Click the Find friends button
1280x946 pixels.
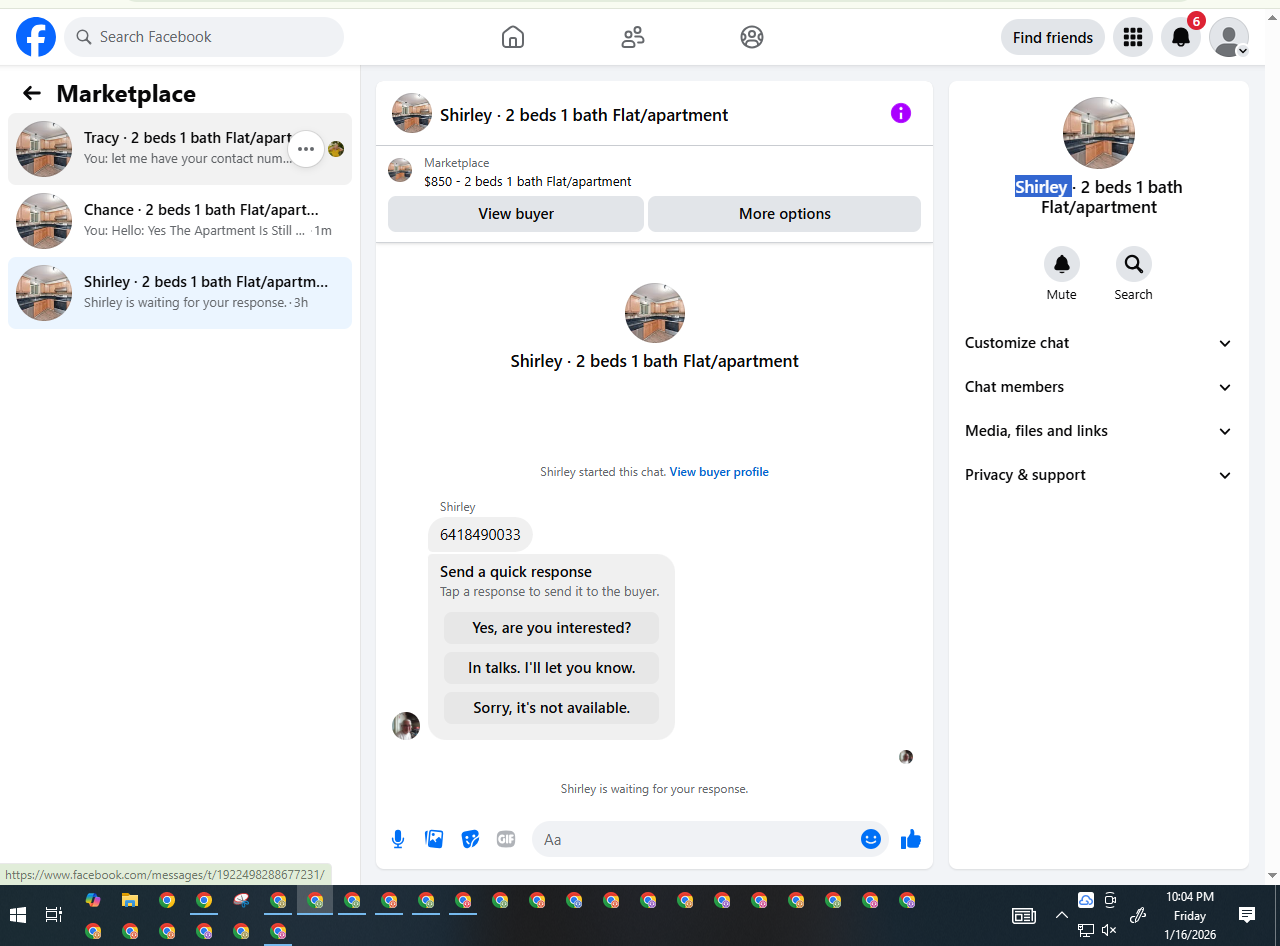pyautogui.click(x=1053, y=37)
